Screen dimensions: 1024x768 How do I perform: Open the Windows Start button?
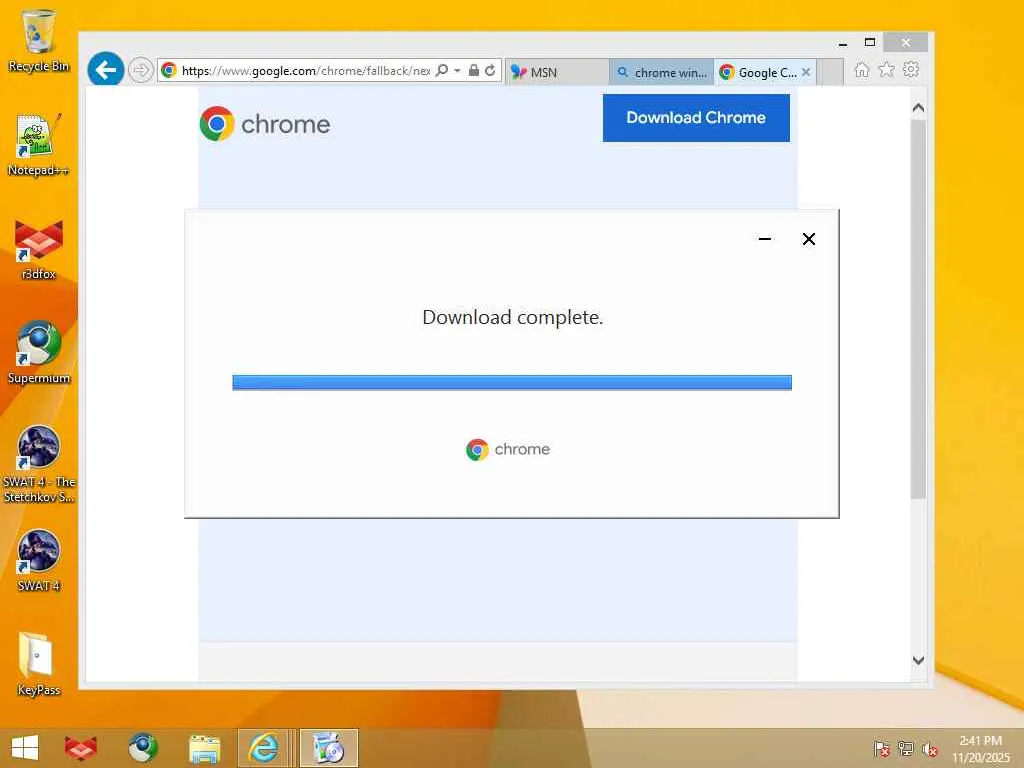pyautogui.click(x=25, y=748)
